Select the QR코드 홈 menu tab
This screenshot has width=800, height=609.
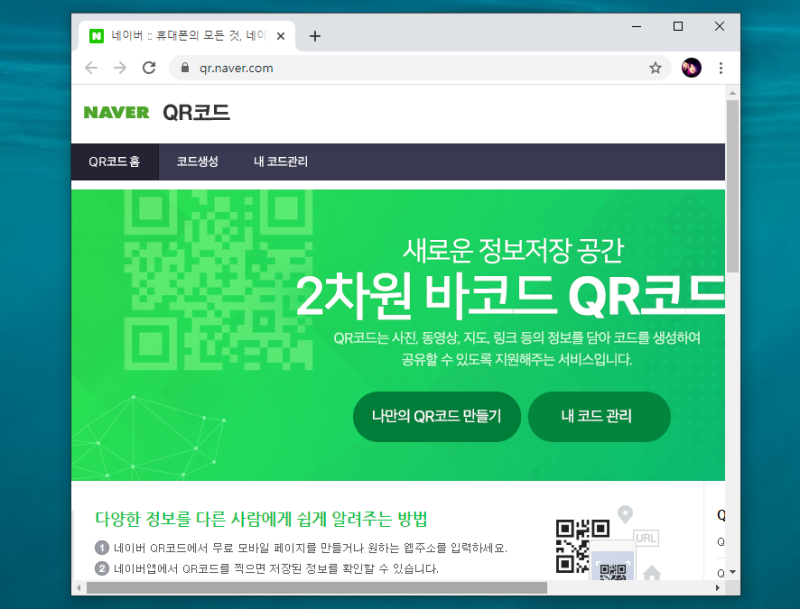(115, 162)
